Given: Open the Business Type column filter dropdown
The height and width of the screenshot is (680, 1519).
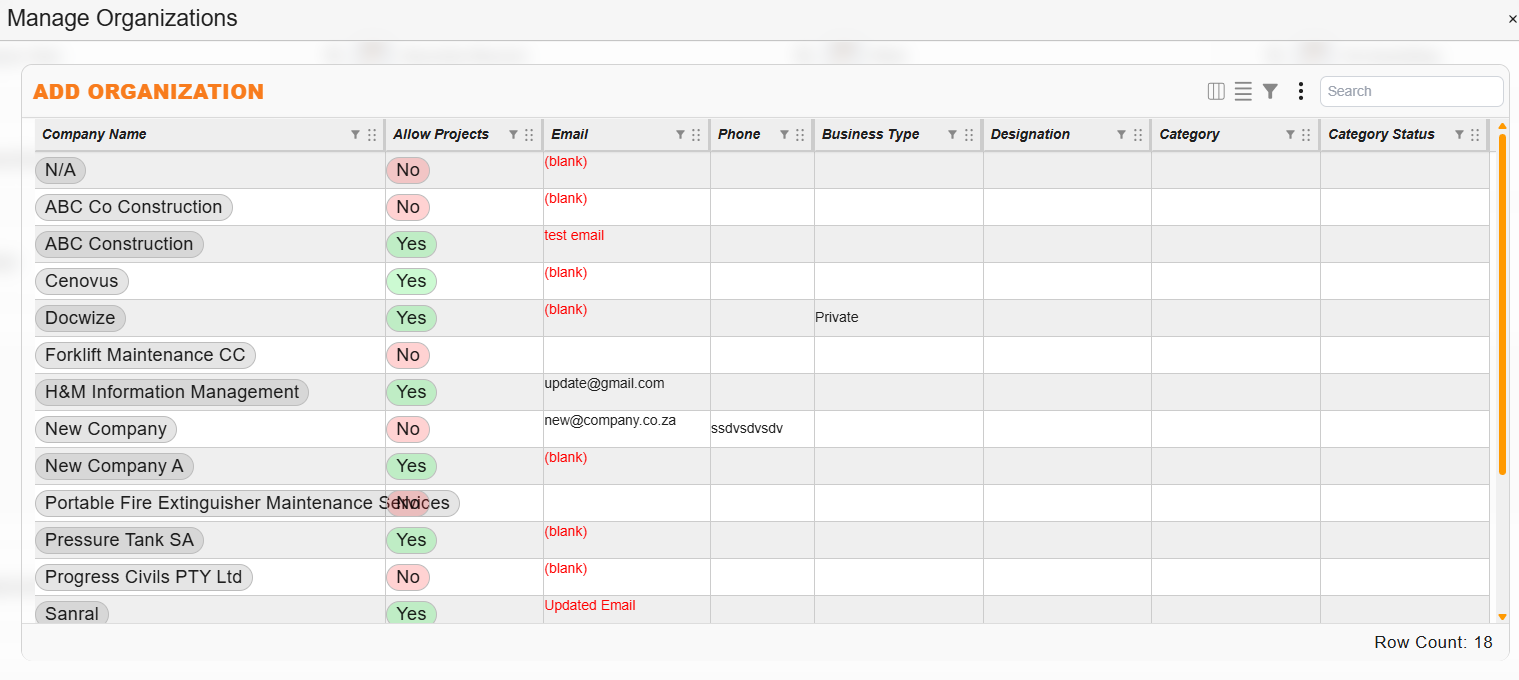Looking at the screenshot, I should coord(953,134).
